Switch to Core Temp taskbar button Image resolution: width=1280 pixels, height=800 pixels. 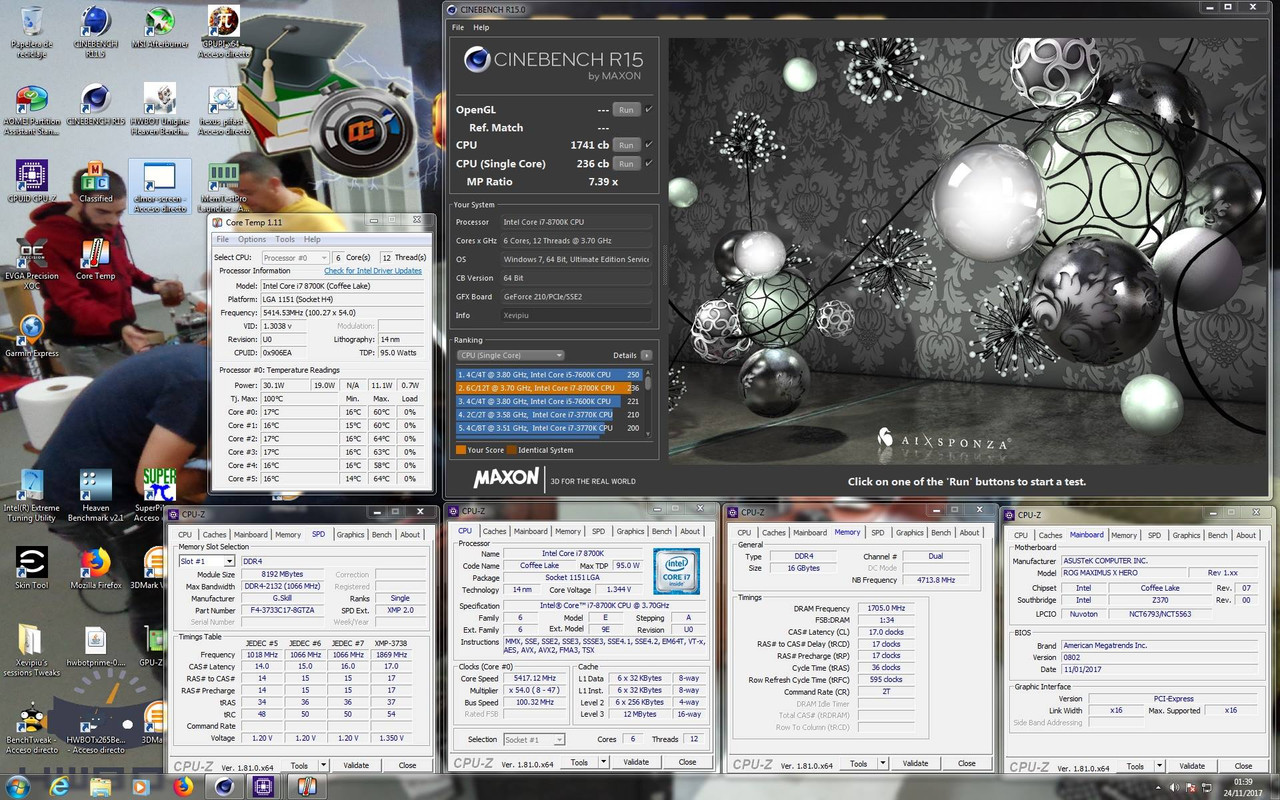[x=309, y=786]
